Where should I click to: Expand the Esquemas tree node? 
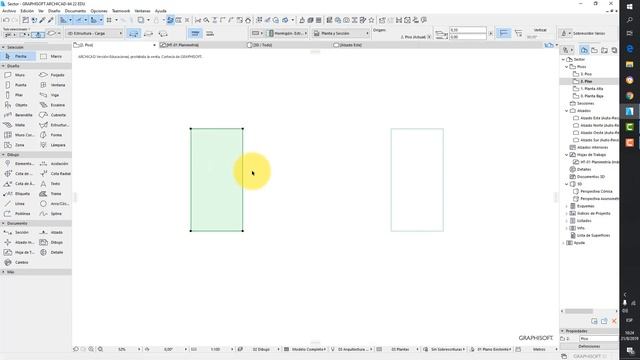tap(567, 206)
